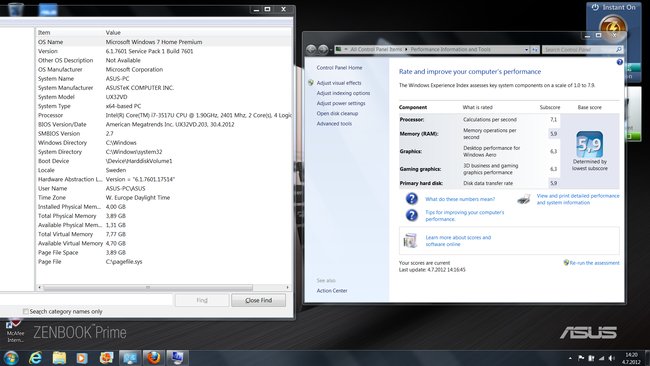Check the battery power icon in system tray
Image resolution: width=650 pixels, height=366 pixels.
click(592, 358)
